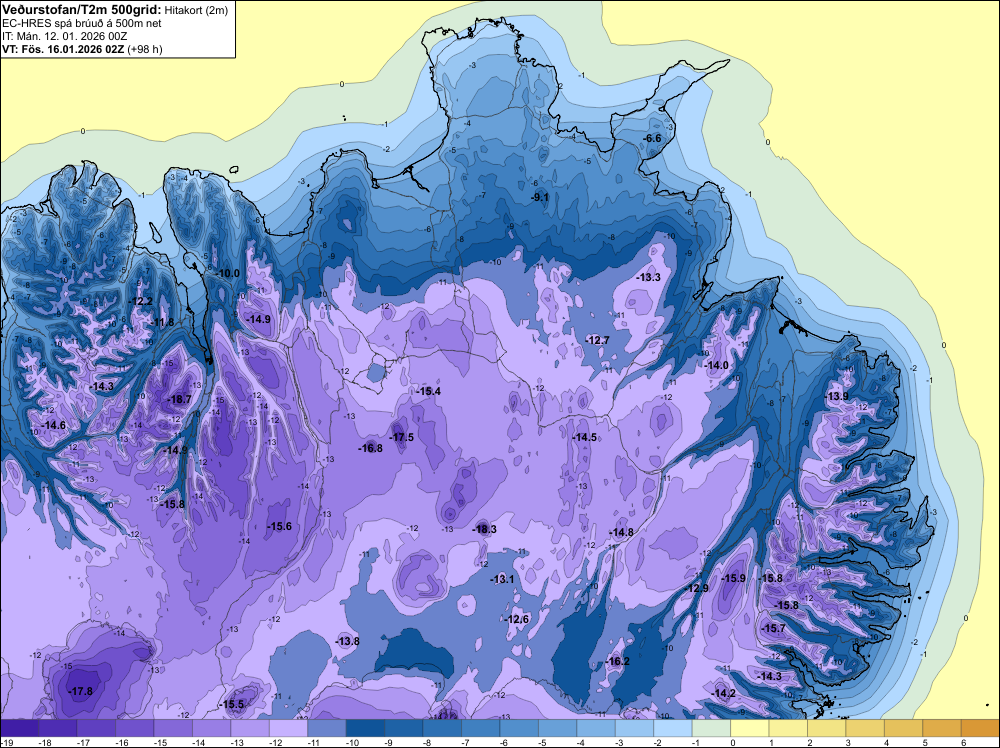Image resolution: width=1000 pixels, height=748 pixels.
Task: Click the -14.6 temperature label
Action: click(x=54, y=425)
